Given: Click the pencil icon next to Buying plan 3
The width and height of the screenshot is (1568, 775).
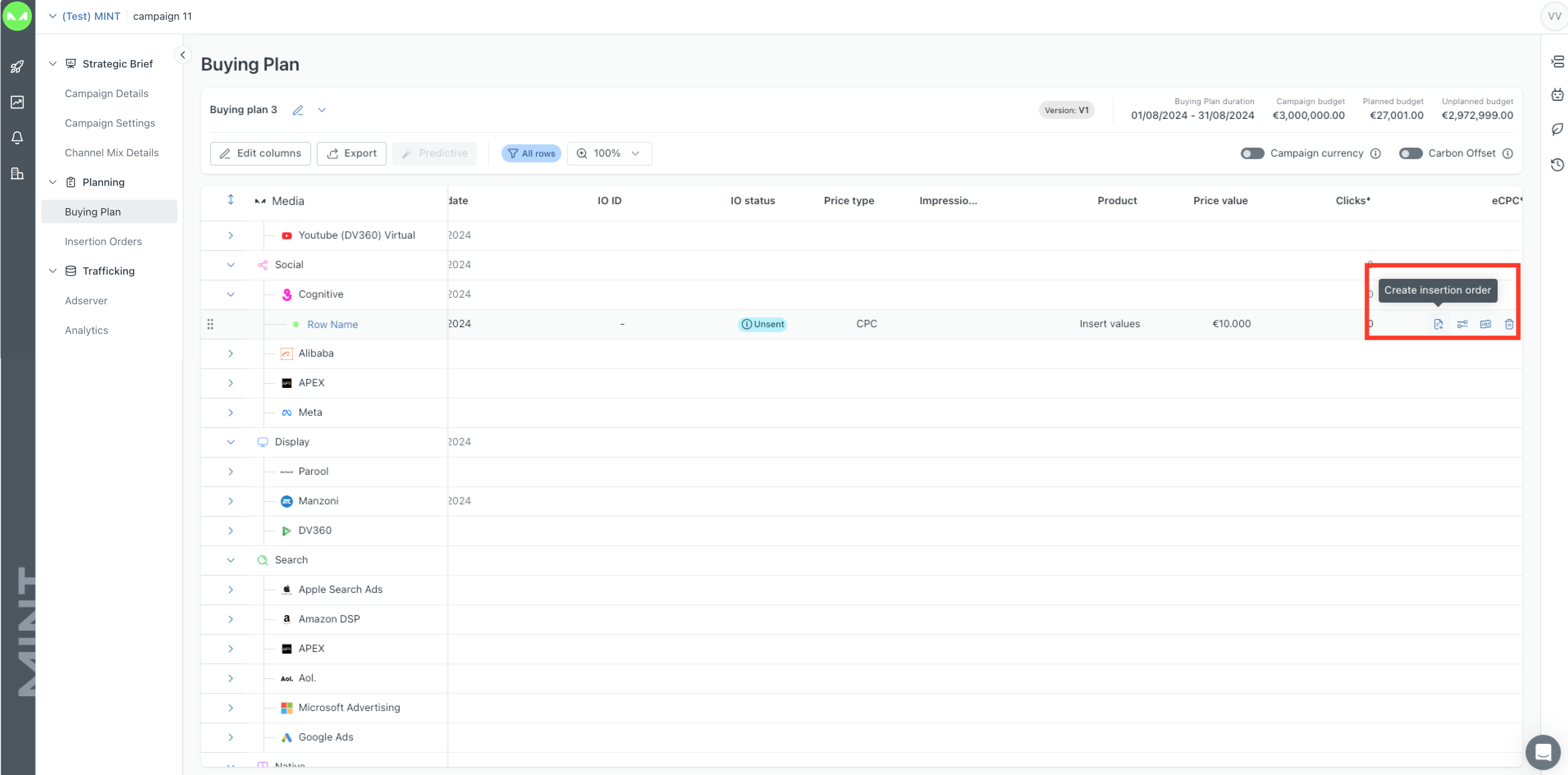Looking at the screenshot, I should 298,110.
